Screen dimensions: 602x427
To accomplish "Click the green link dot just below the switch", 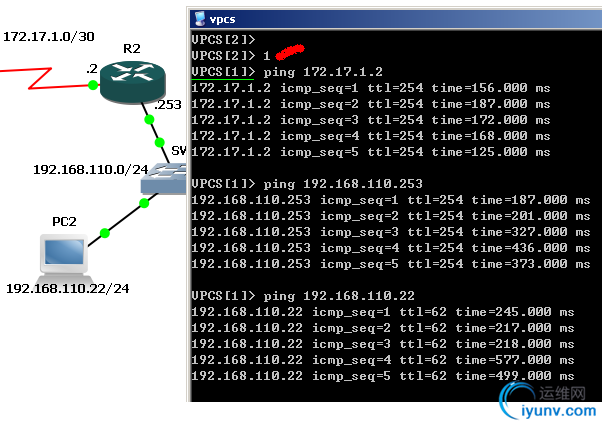I will click(144, 203).
